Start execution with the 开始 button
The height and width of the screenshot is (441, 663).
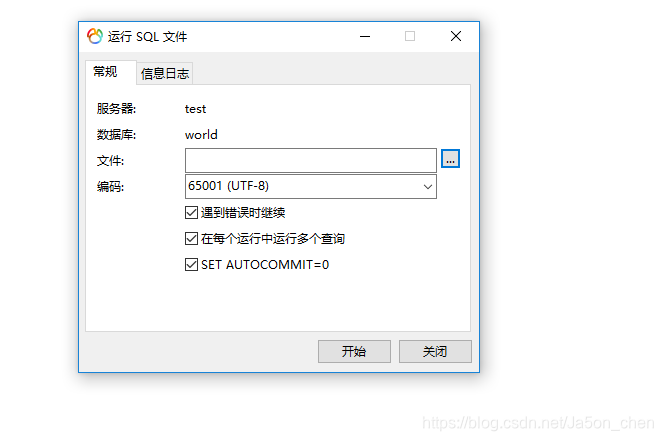click(x=354, y=351)
